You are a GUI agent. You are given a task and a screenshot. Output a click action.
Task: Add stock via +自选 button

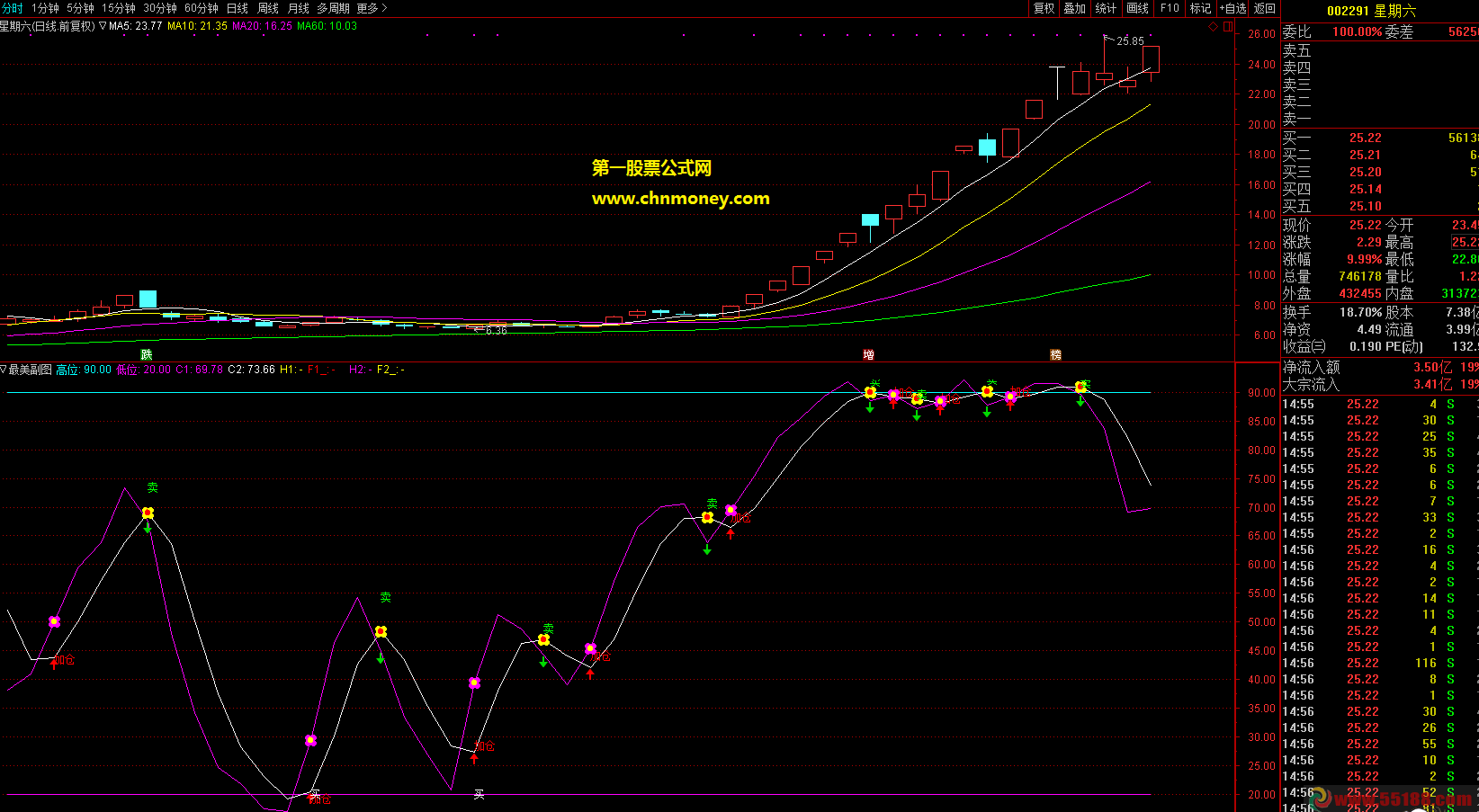1233,8
